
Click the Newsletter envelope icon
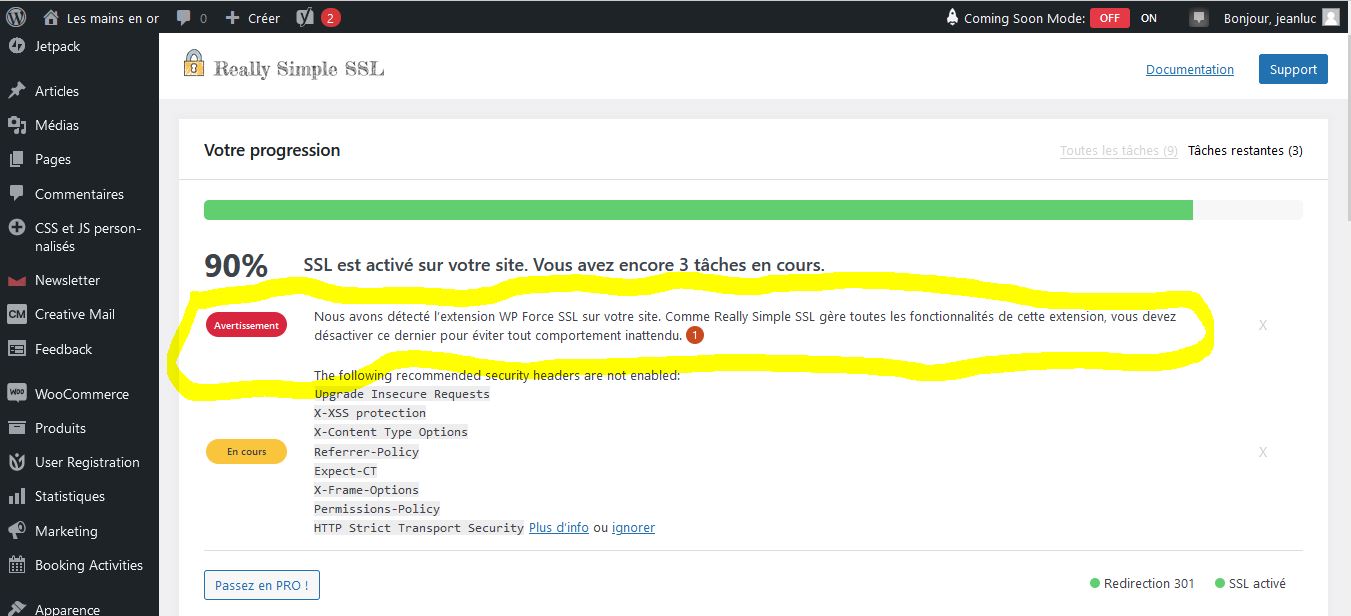[16, 280]
